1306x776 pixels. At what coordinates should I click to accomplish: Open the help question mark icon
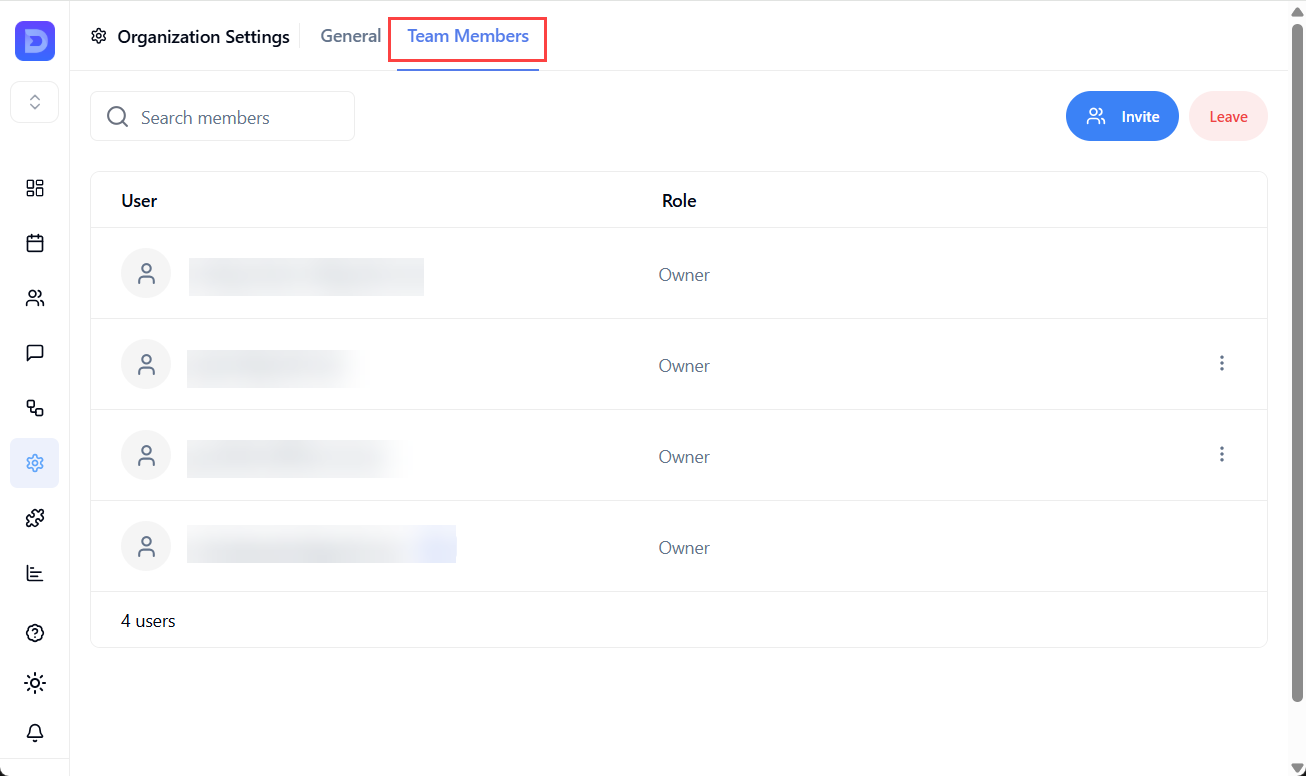(35, 633)
